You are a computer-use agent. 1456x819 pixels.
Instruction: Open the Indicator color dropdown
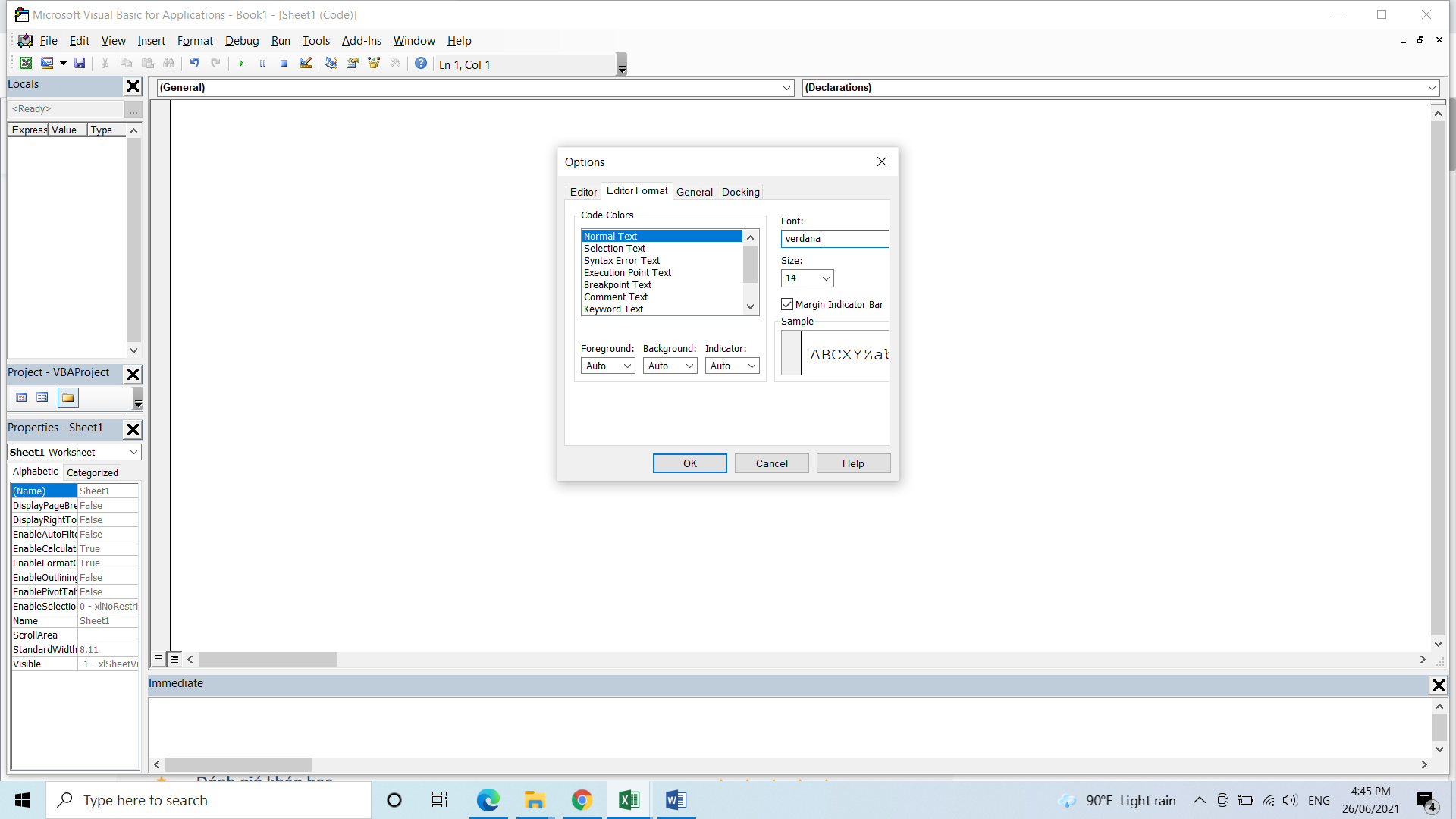(752, 366)
